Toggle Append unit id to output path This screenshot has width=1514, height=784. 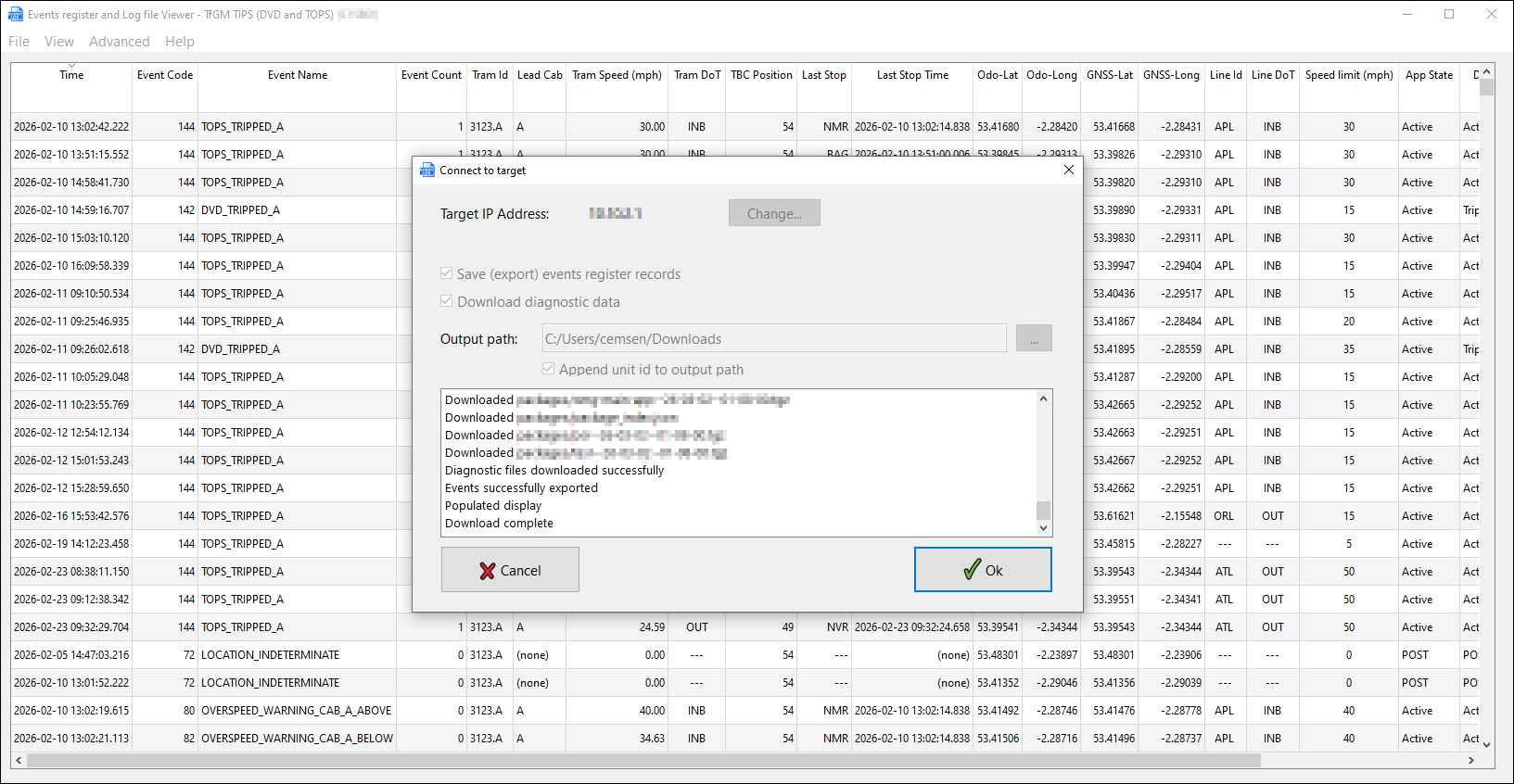(x=549, y=370)
